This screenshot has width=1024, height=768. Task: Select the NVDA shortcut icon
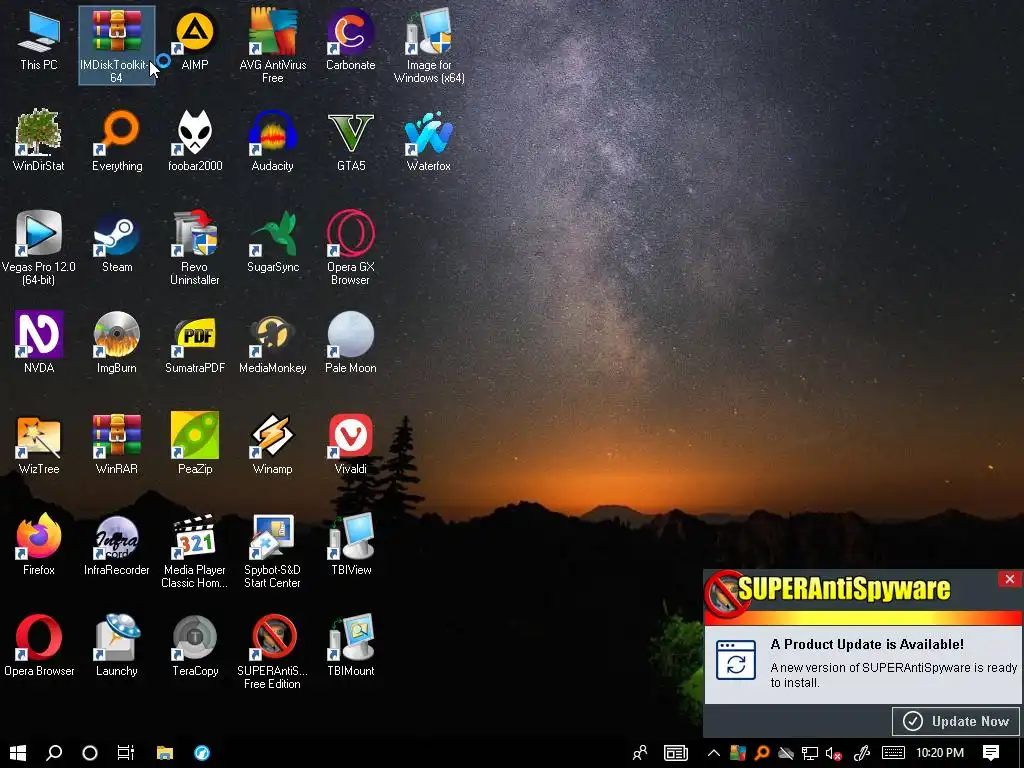(39, 344)
